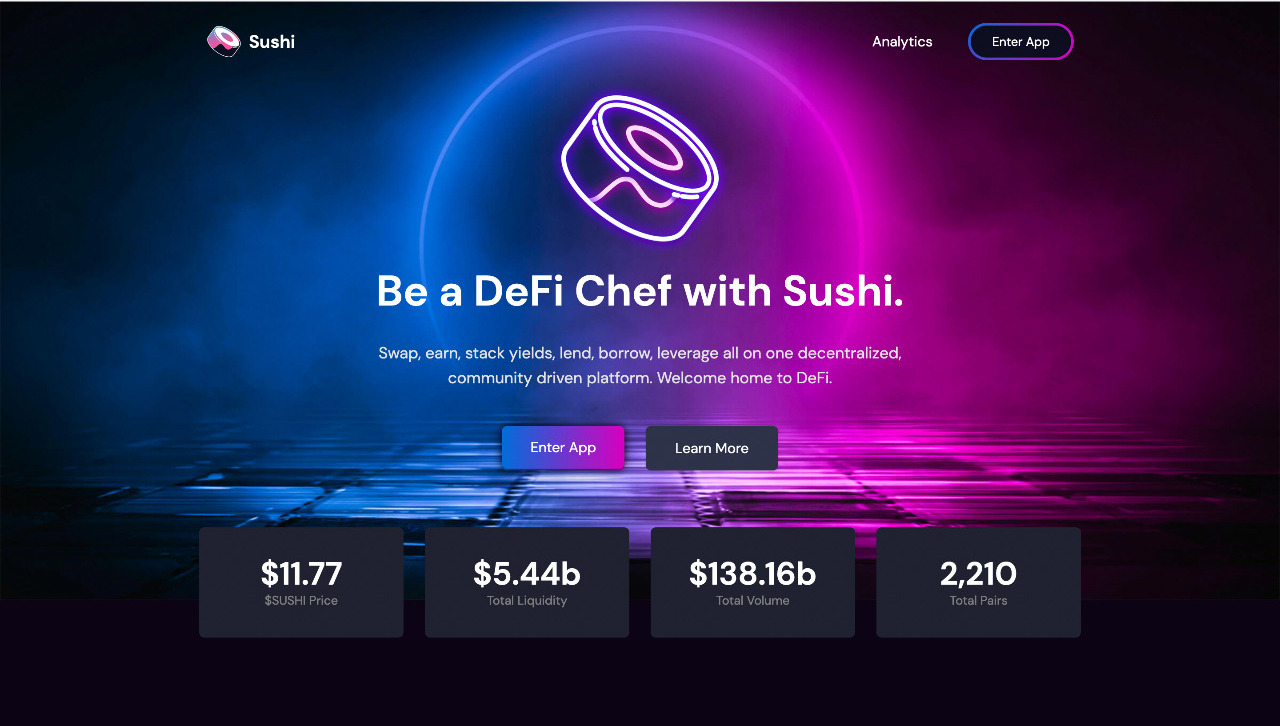Click the Total Pairs label text
The image size is (1280, 726).
(979, 601)
